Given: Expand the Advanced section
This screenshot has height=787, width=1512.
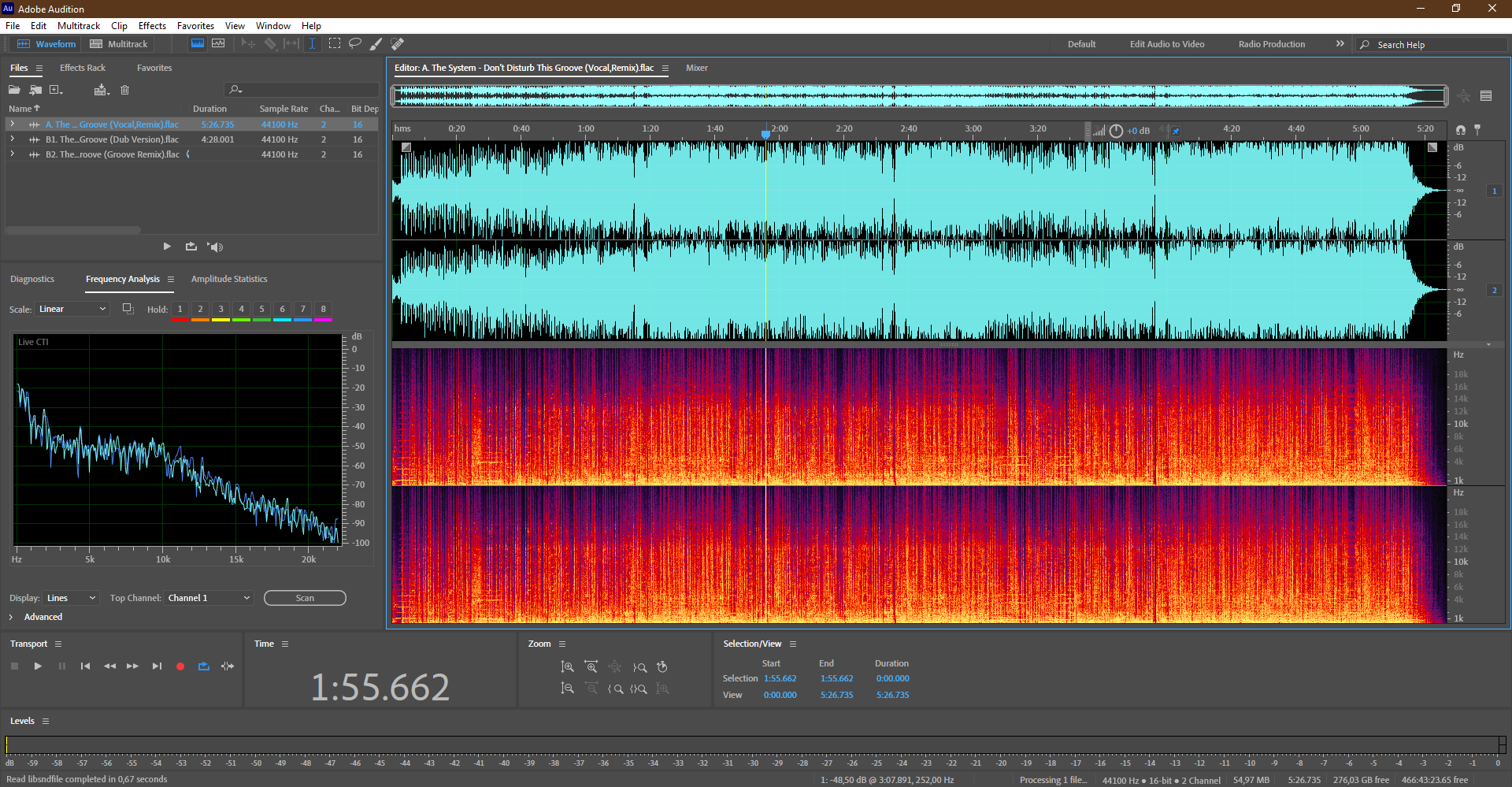Looking at the screenshot, I should point(11,617).
